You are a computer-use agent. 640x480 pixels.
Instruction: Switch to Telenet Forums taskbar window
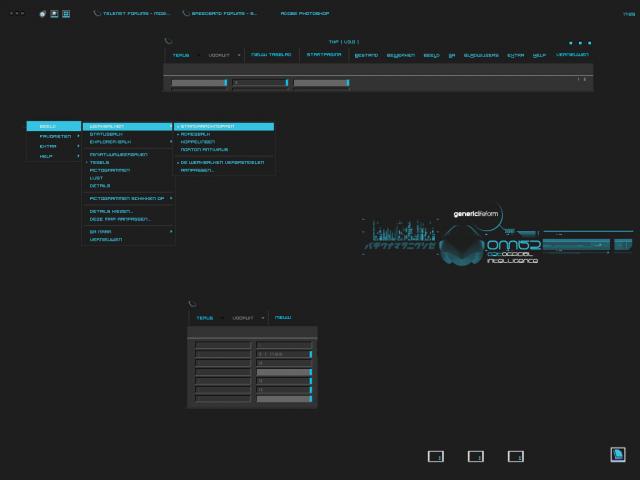click(131, 13)
